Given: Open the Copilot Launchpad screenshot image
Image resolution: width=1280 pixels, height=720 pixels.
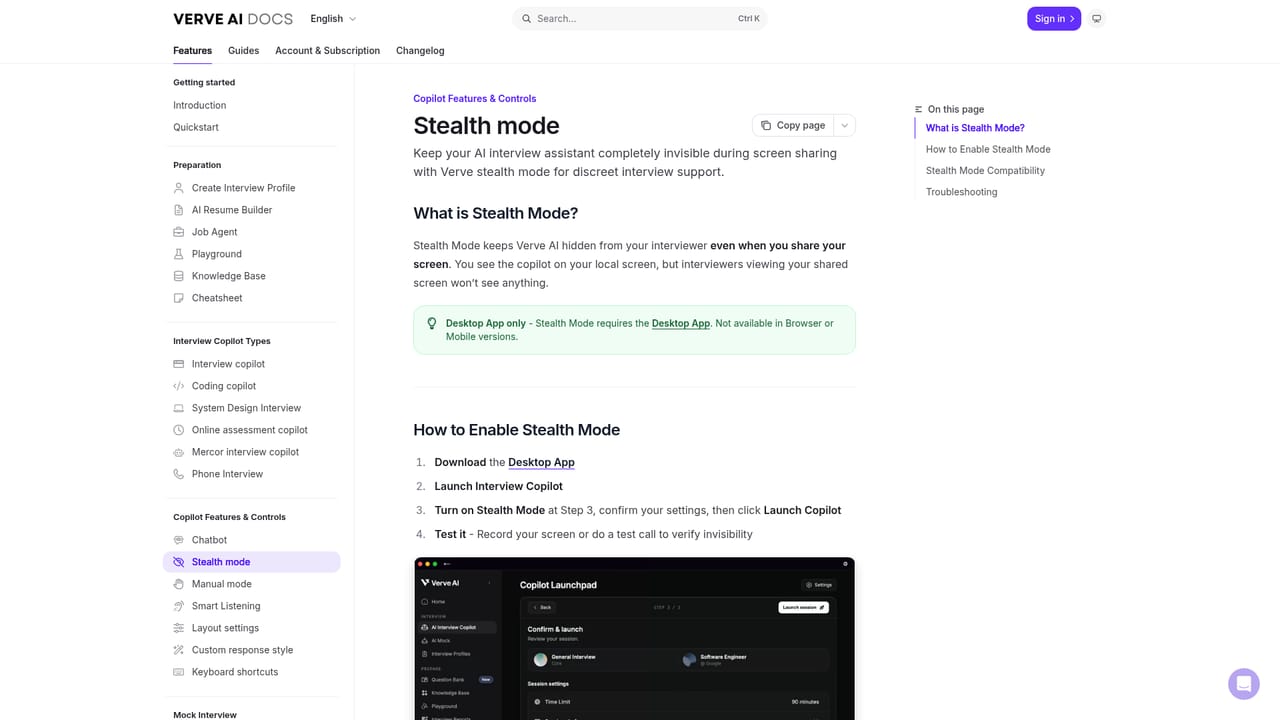Looking at the screenshot, I should (x=634, y=638).
